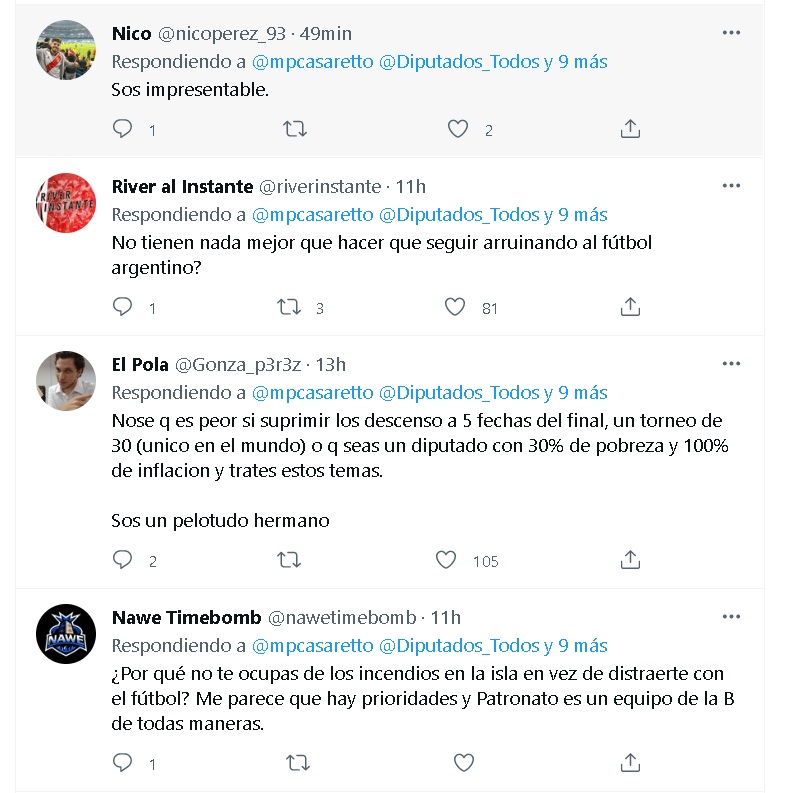The width and height of the screenshot is (802, 793).
Task: Retweet El Pola's tweet
Action: [289, 560]
